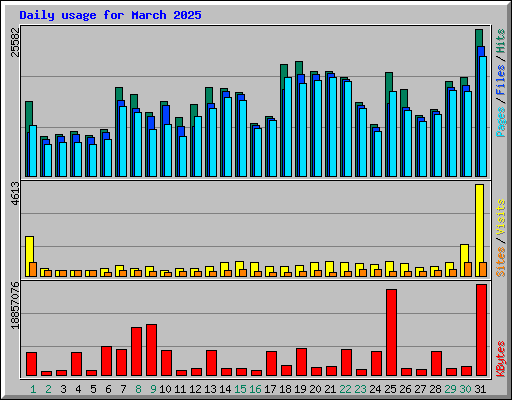Select day 2 on the x-axis
This screenshot has height=400, width=512.
pos(48,389)
